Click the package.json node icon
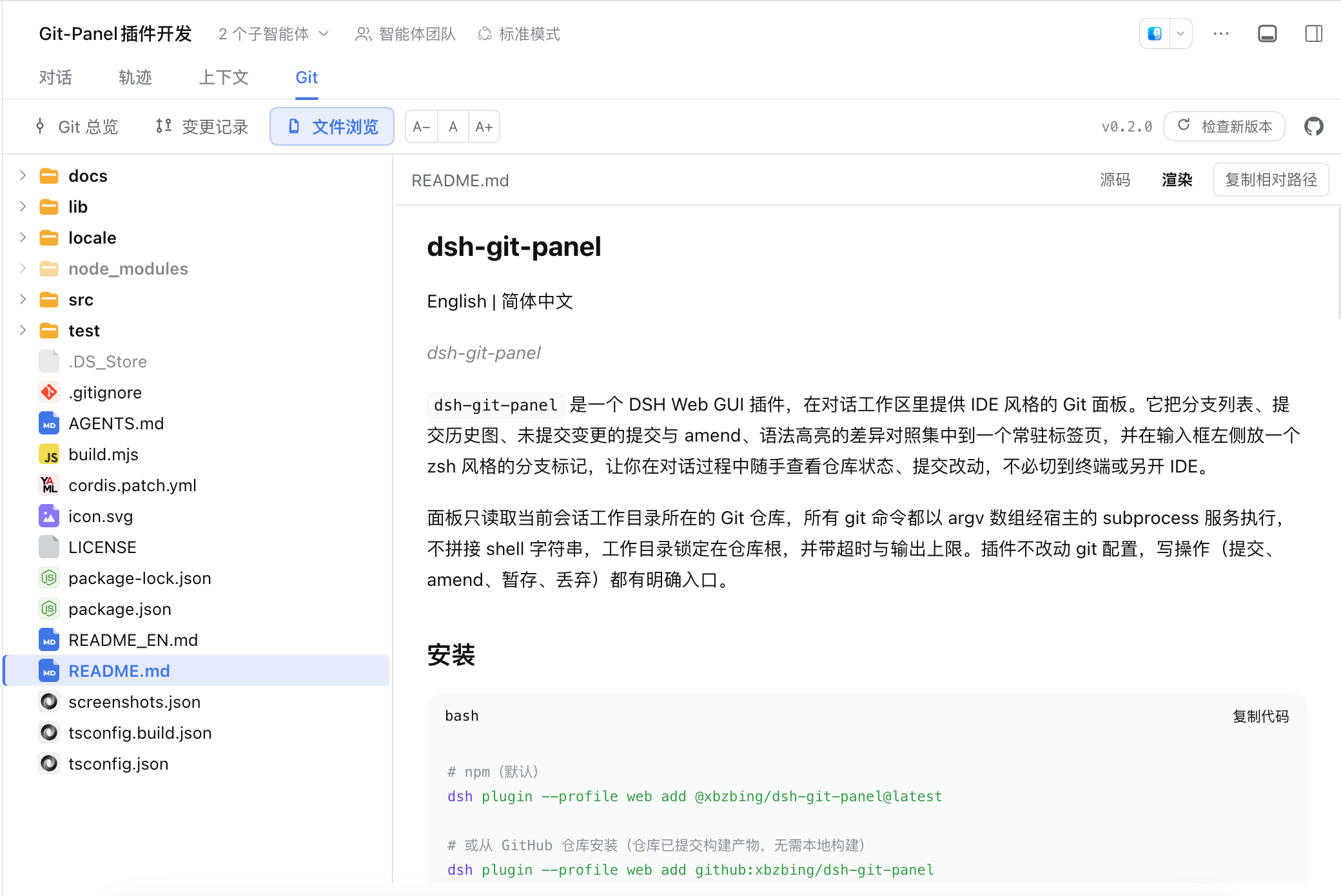 49,609
